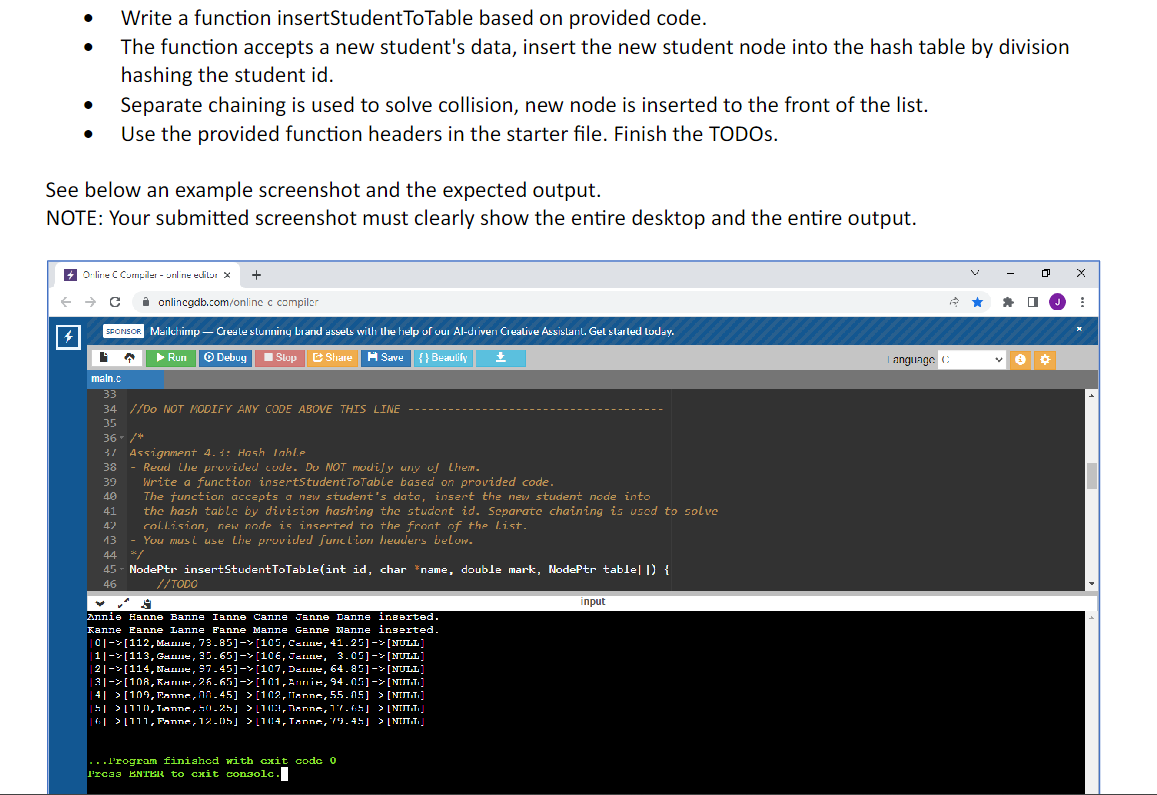Switch to the main.c tab
The width and height of the screenshot is (1157, 795).
(x=108, y=378)
